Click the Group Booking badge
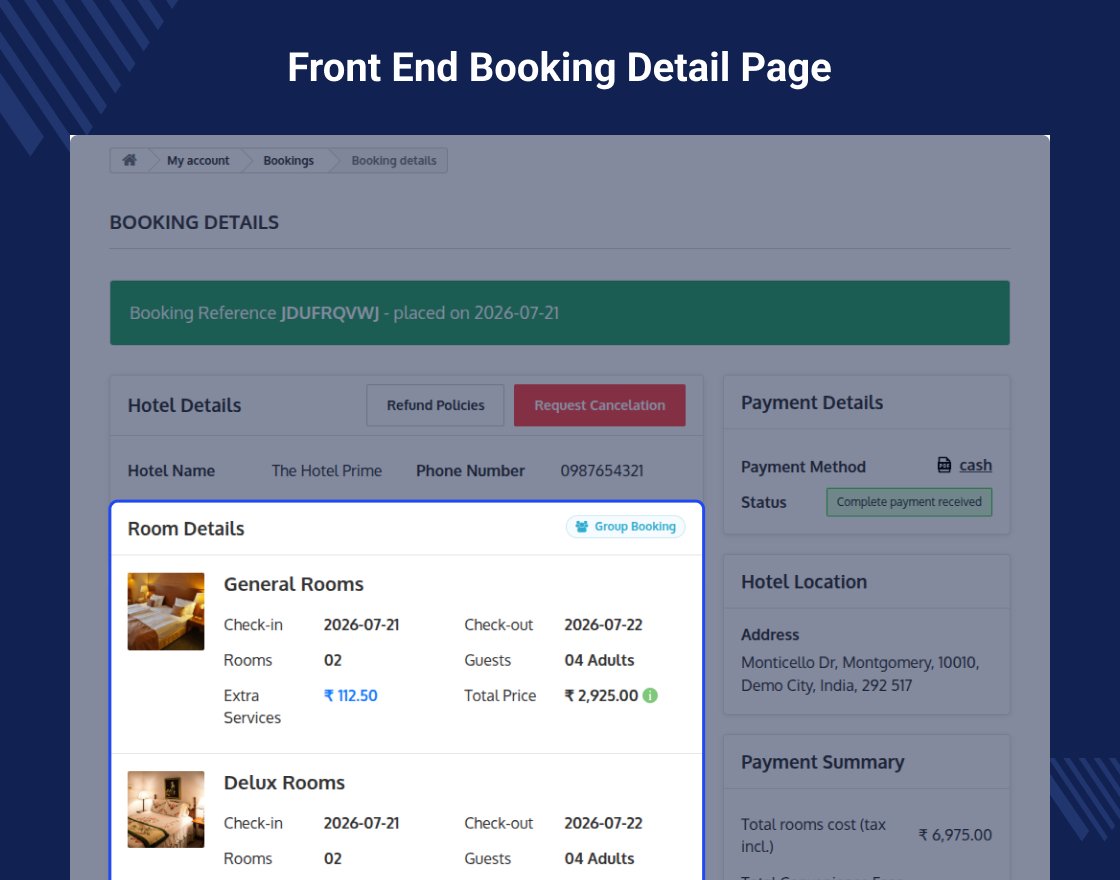1120x880 pixels. click(626, 526)
